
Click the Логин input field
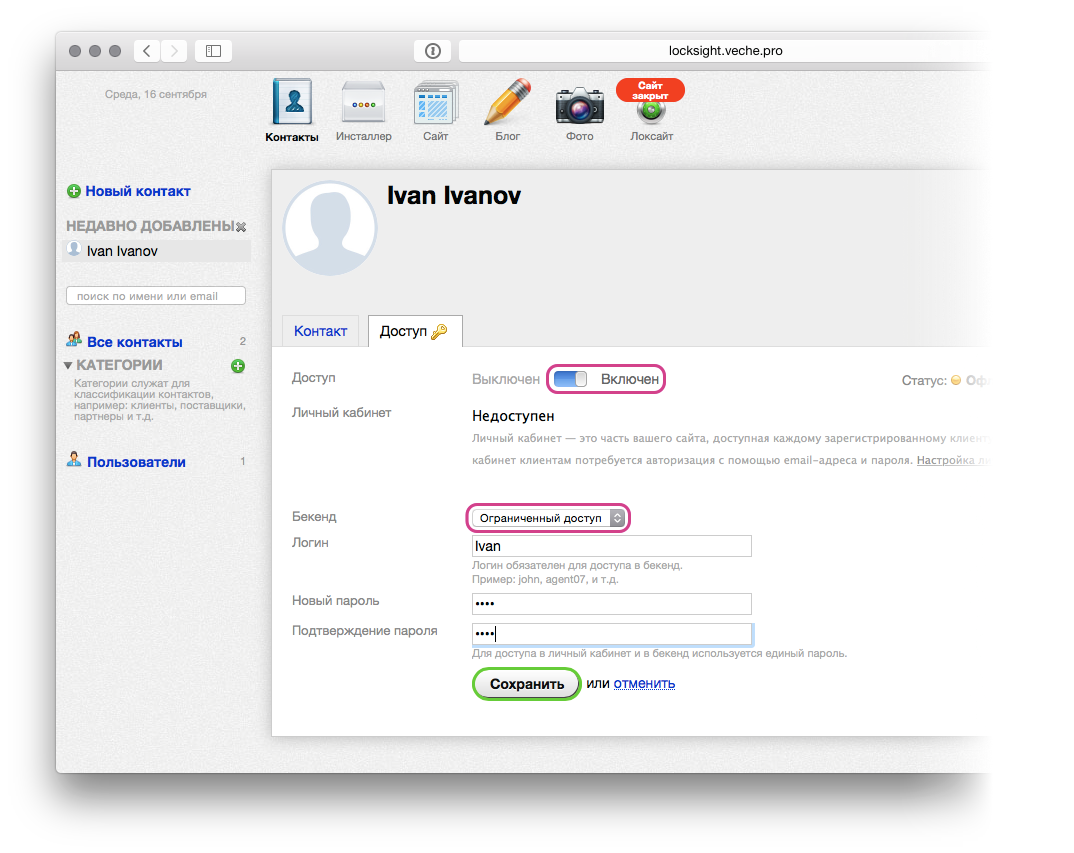(x=612, y=546)
